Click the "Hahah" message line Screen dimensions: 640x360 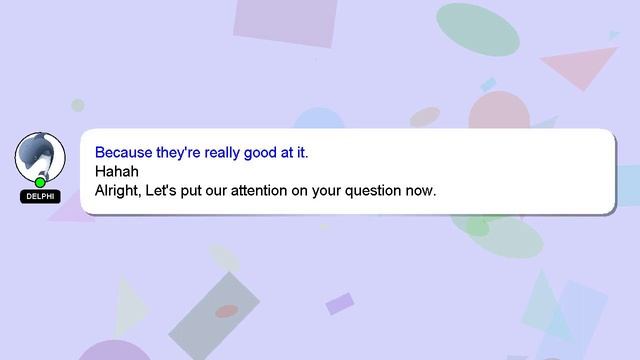(117, 171)
